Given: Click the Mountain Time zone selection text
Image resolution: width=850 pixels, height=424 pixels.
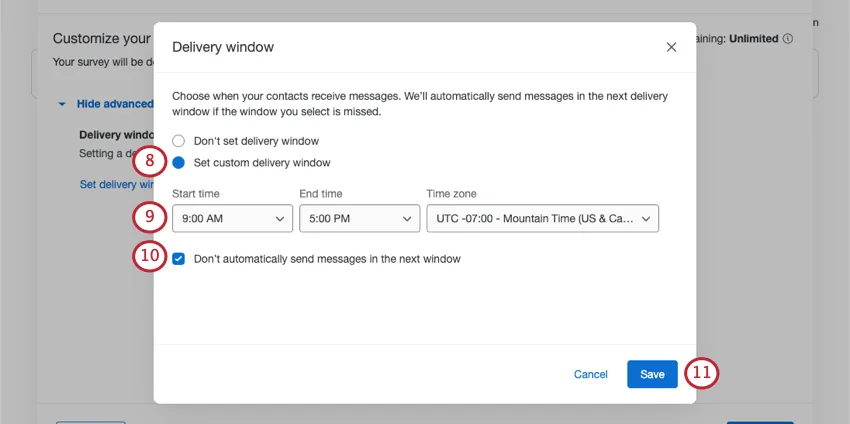Looking at the screenshot, I should click(x=533, y=218).
